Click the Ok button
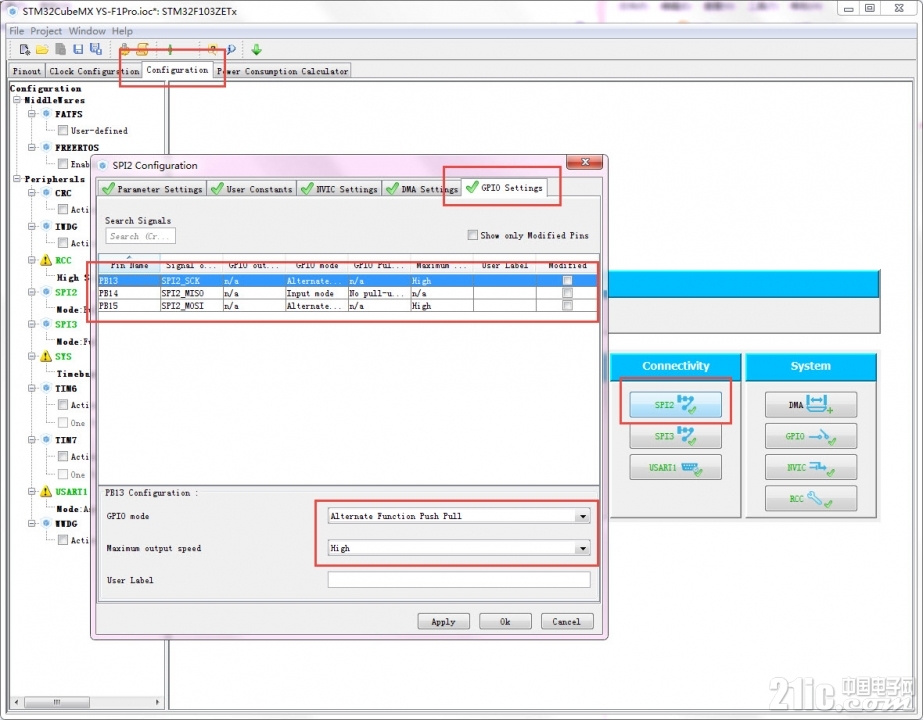The height and width of the screenshot is (720, 923). 505,622
